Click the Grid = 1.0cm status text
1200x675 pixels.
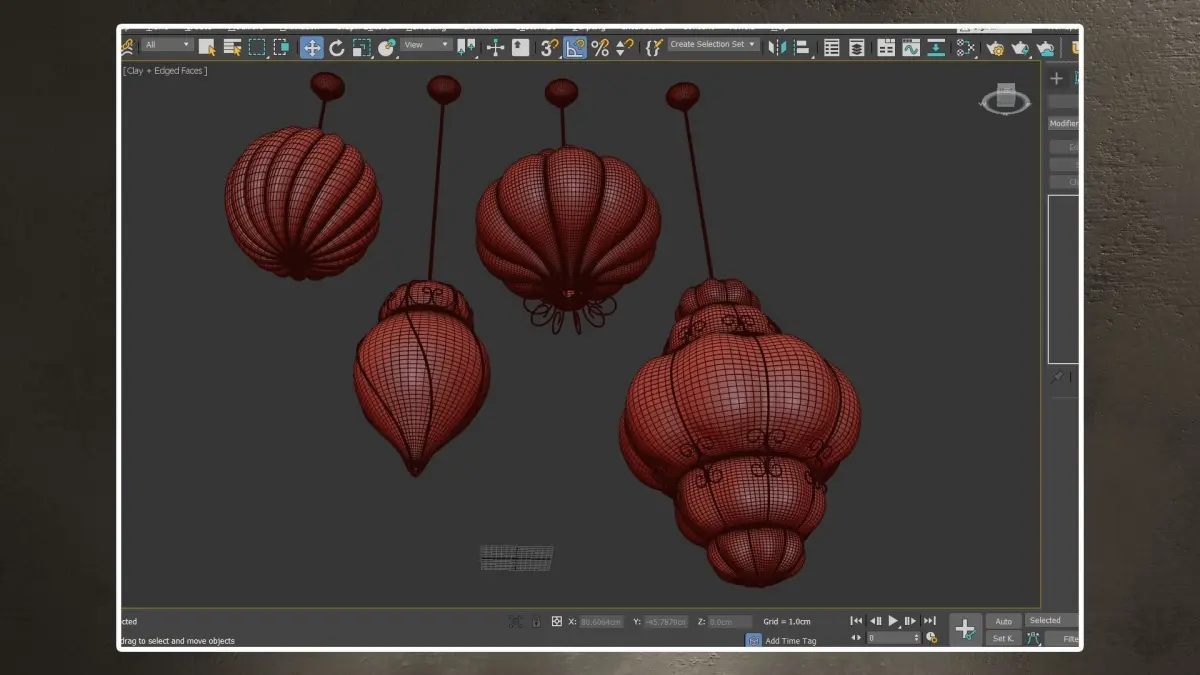(787, 622)
